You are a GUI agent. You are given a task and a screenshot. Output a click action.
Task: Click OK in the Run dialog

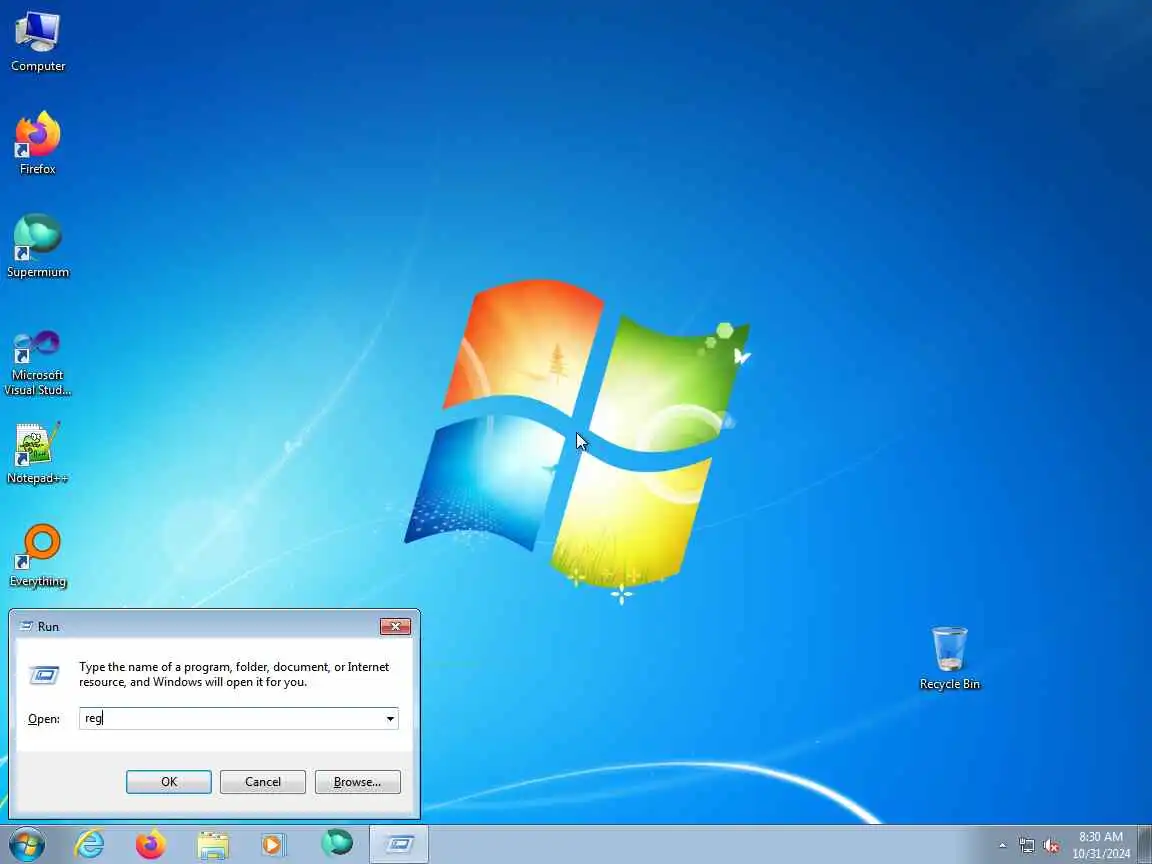click(x=169, y=782)
